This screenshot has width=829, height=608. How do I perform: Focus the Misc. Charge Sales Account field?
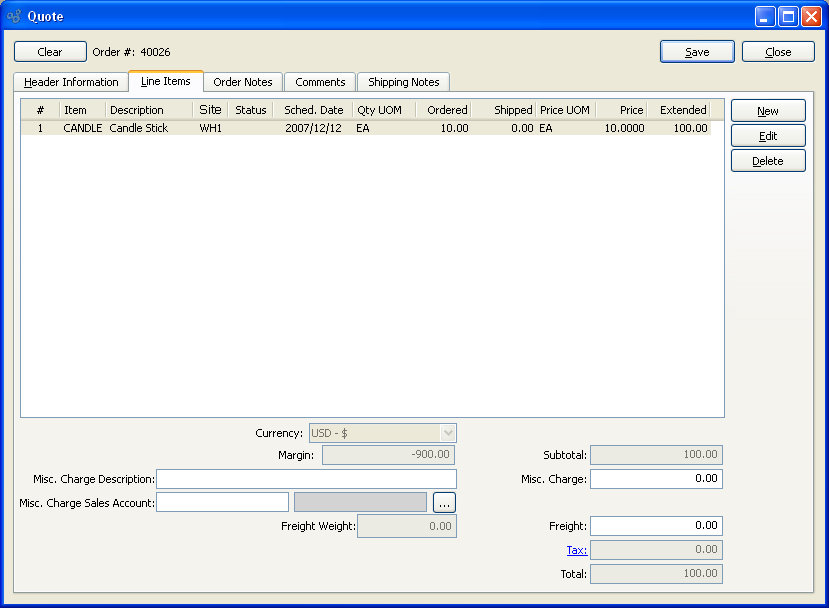coord(222,502)
